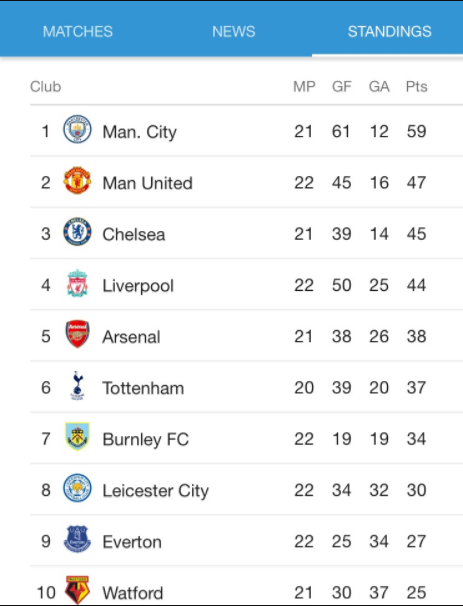Click the MP column header

[x=304, y=87]
